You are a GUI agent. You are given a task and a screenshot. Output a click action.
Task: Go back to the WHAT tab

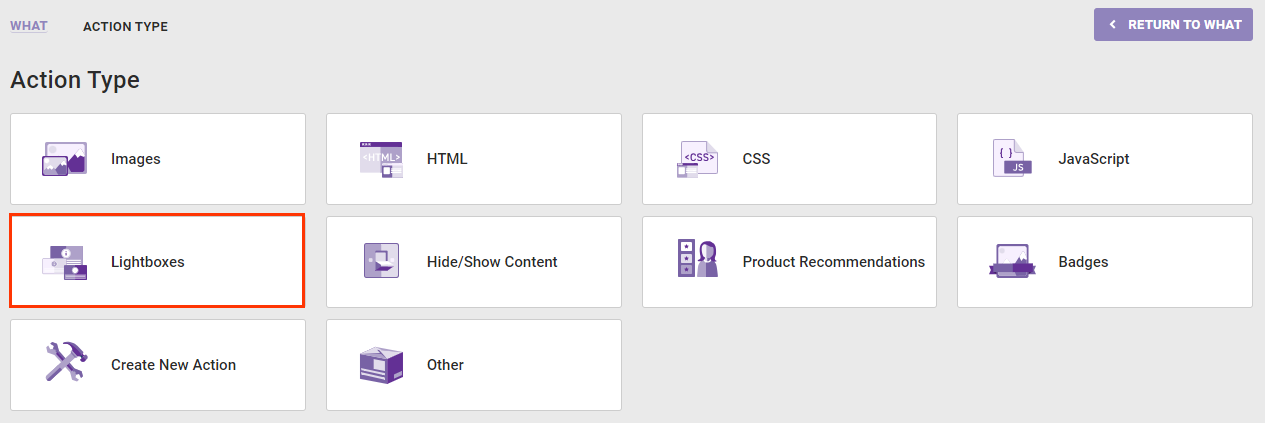(x=28, y=26)
